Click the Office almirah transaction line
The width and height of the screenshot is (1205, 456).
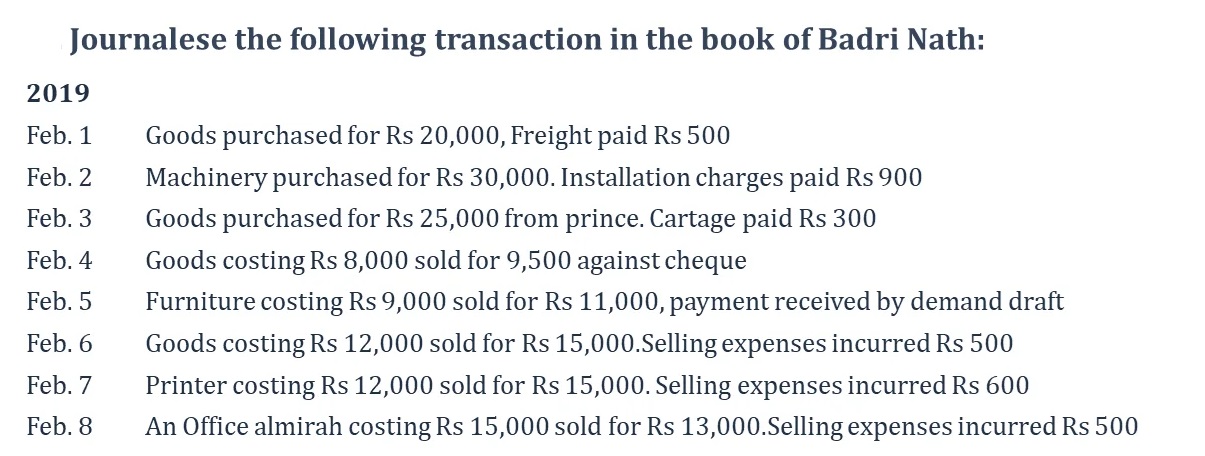(x=641, y=427)
